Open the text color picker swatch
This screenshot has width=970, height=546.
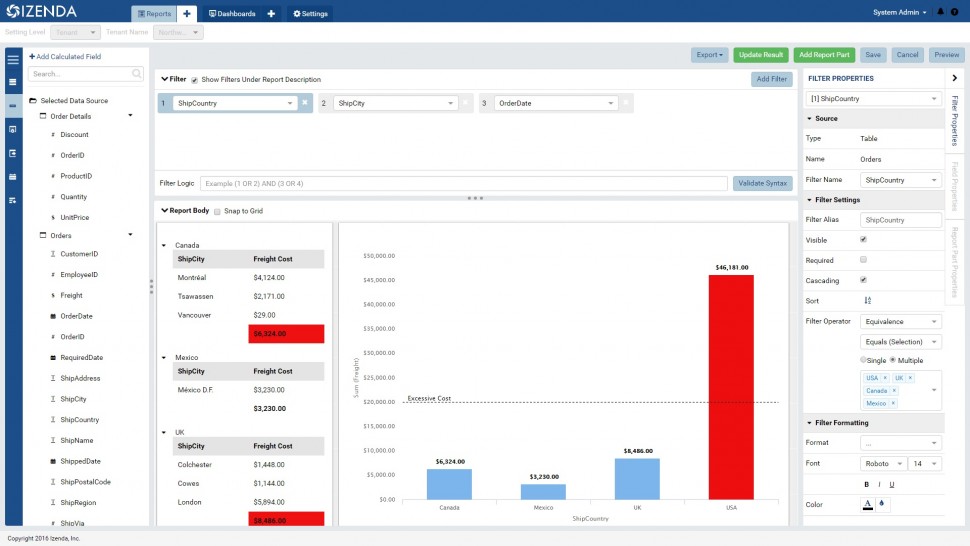[x=867, y=505]
